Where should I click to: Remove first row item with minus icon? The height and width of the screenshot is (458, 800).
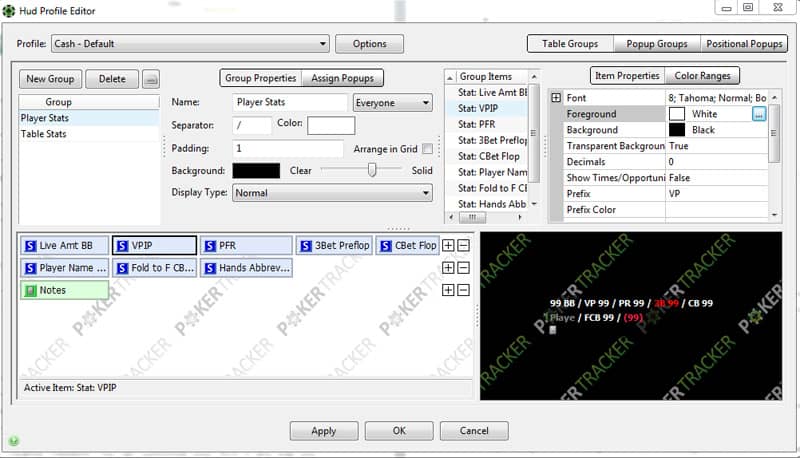tap(463, 245)
